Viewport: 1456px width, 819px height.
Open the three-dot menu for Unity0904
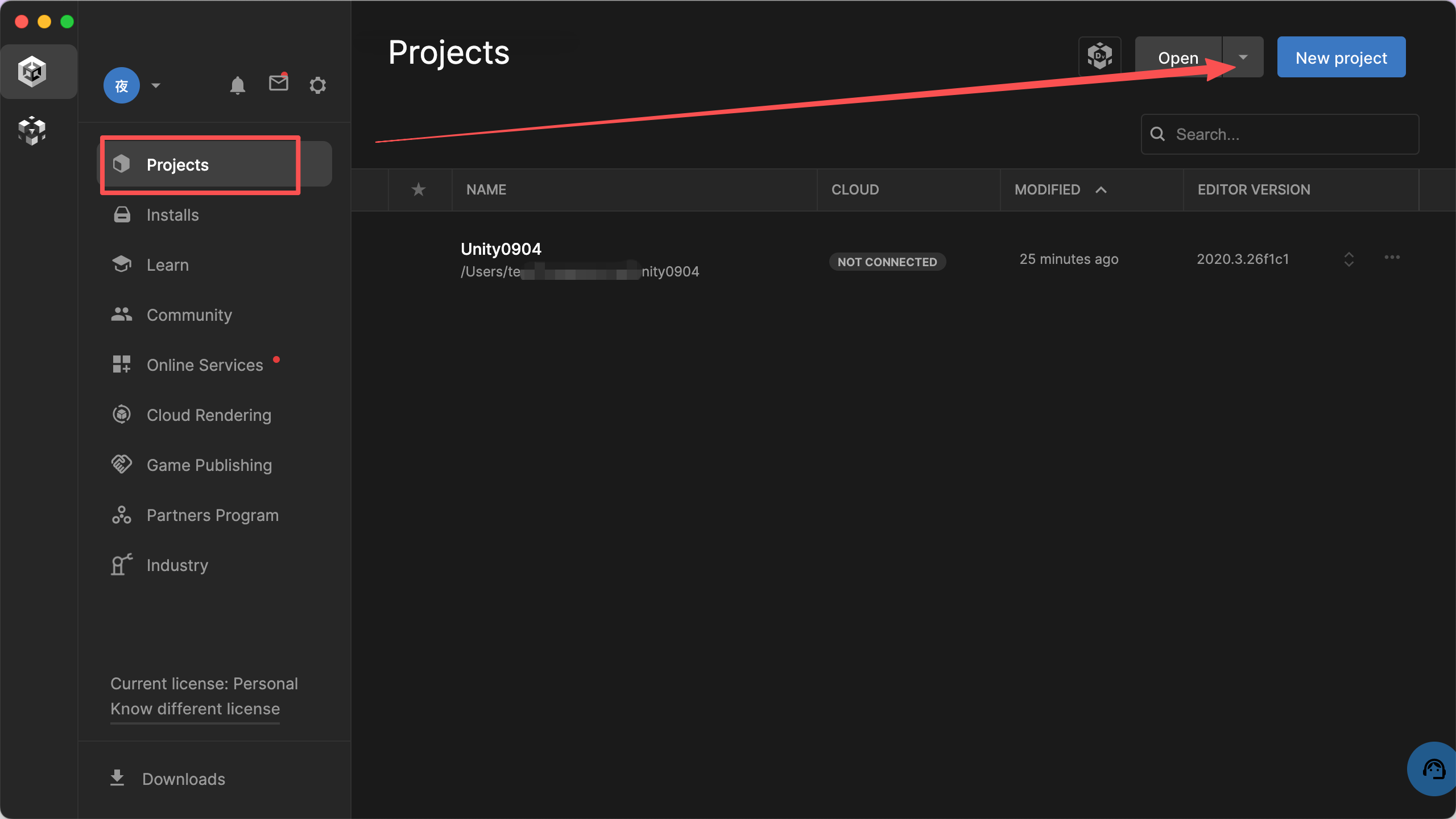(x=1392, y=257)
